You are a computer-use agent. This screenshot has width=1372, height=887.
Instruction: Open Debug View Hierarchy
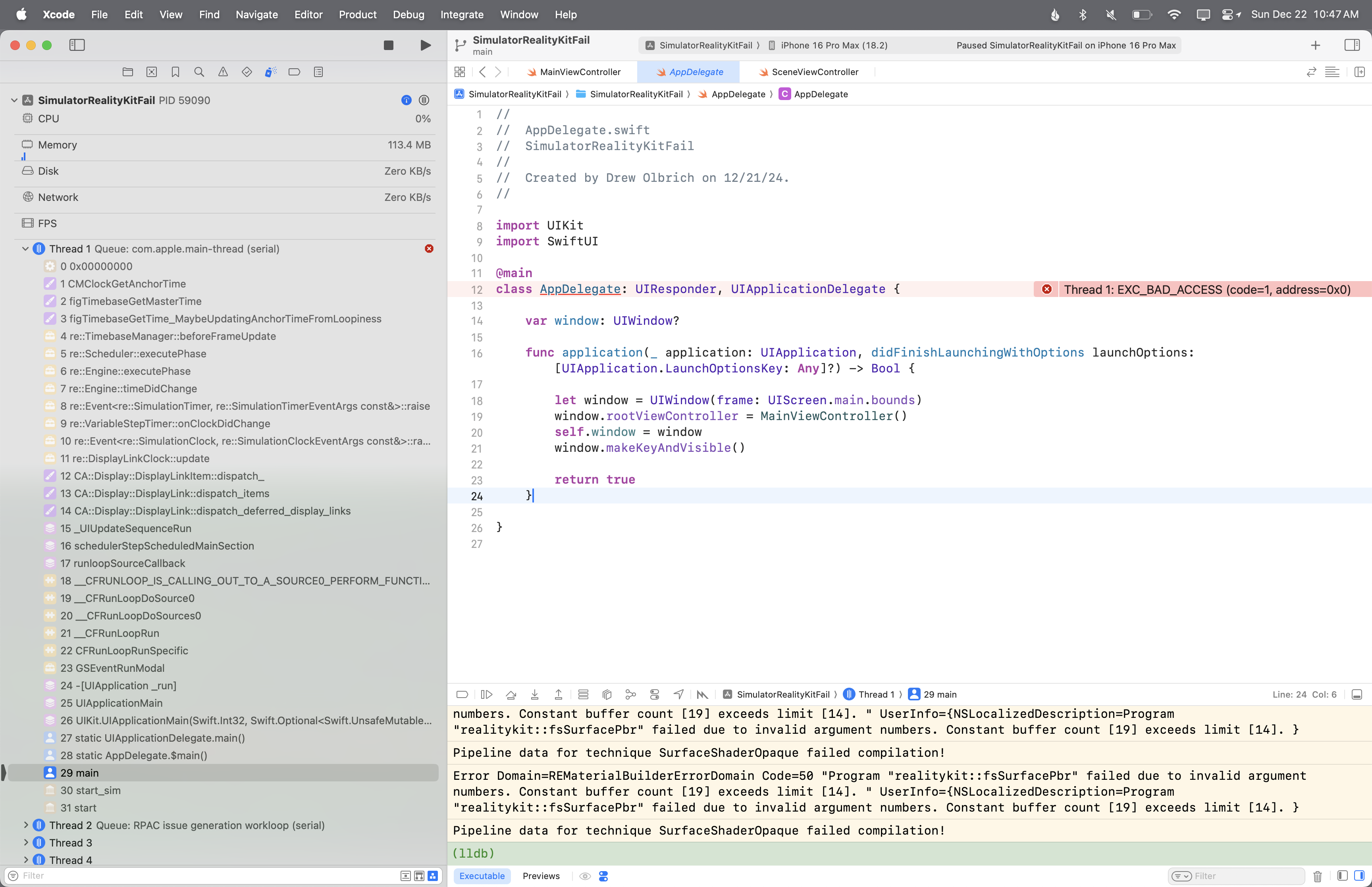click(x=607, y=694)
